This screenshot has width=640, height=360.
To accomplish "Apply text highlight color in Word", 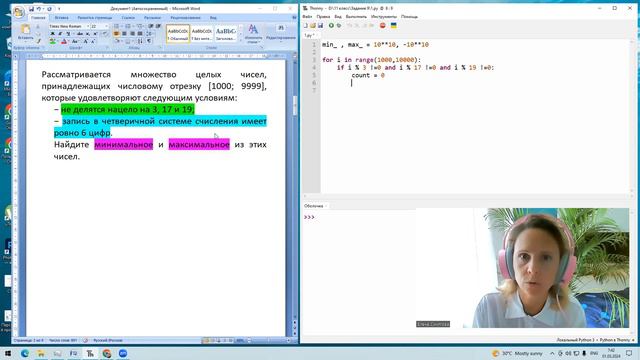I will tap(53, 41).
